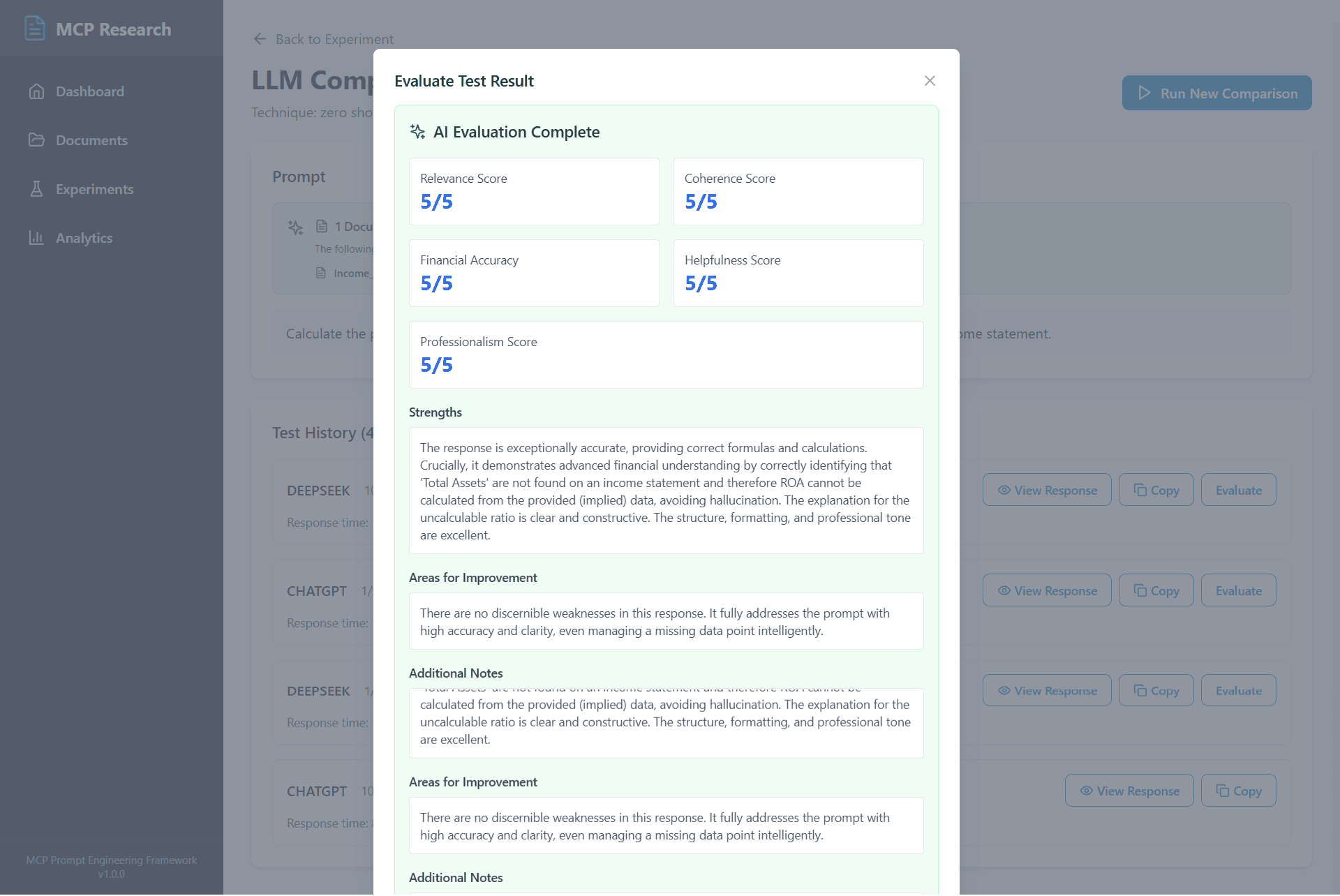Click the eye icon on the top View Response button
The image size is (1340, 896).
pos(1003,490)
